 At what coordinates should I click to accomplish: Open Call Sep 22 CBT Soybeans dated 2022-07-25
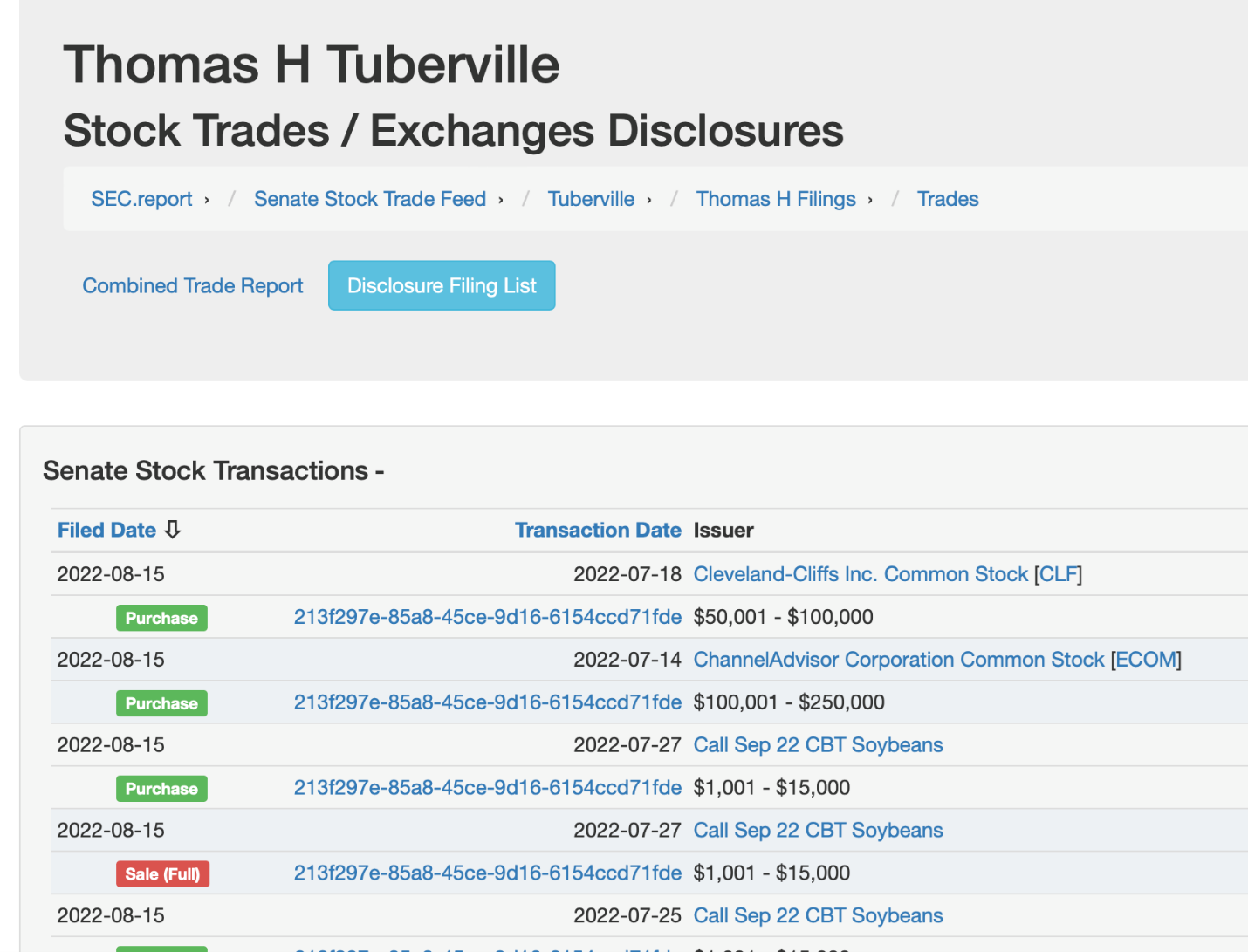(818, 915)
